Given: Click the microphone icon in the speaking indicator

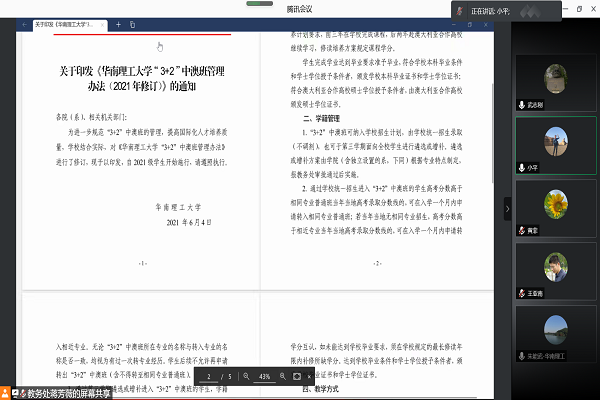Looking at the screenshot, I should tap(460, 11).
